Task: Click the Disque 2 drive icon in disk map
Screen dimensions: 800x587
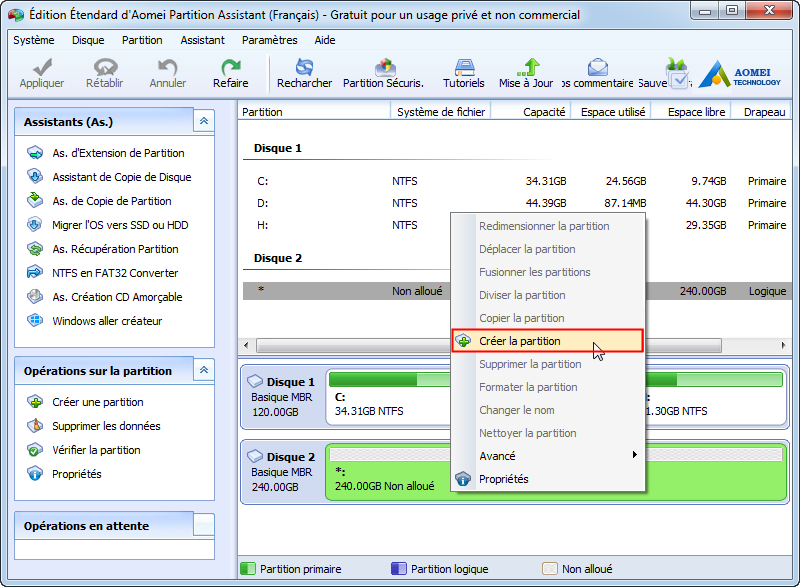Action: tap(255, 455)
